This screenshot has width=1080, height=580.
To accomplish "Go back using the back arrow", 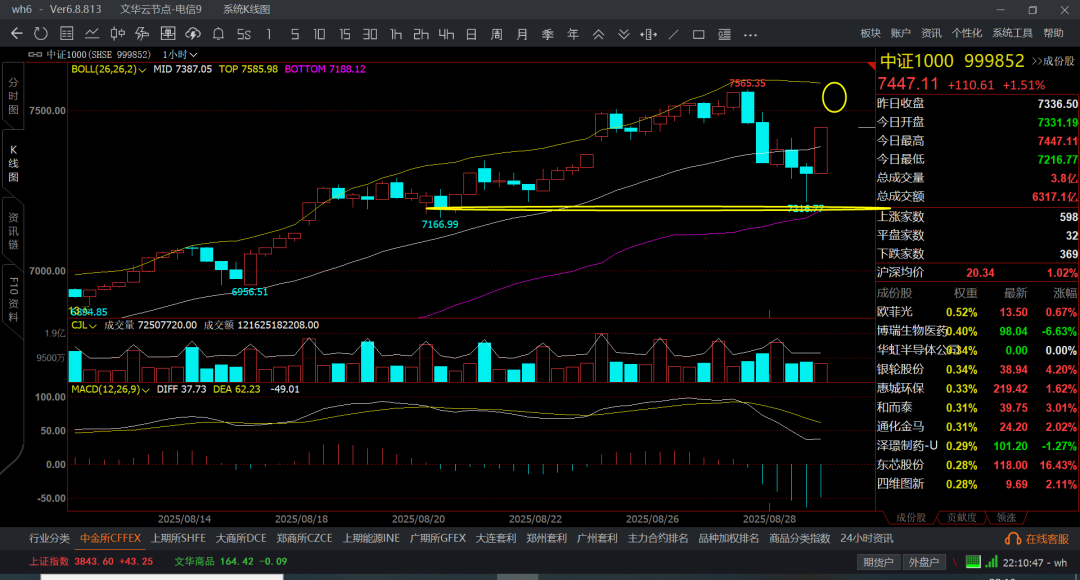I will tap(17, 34).
